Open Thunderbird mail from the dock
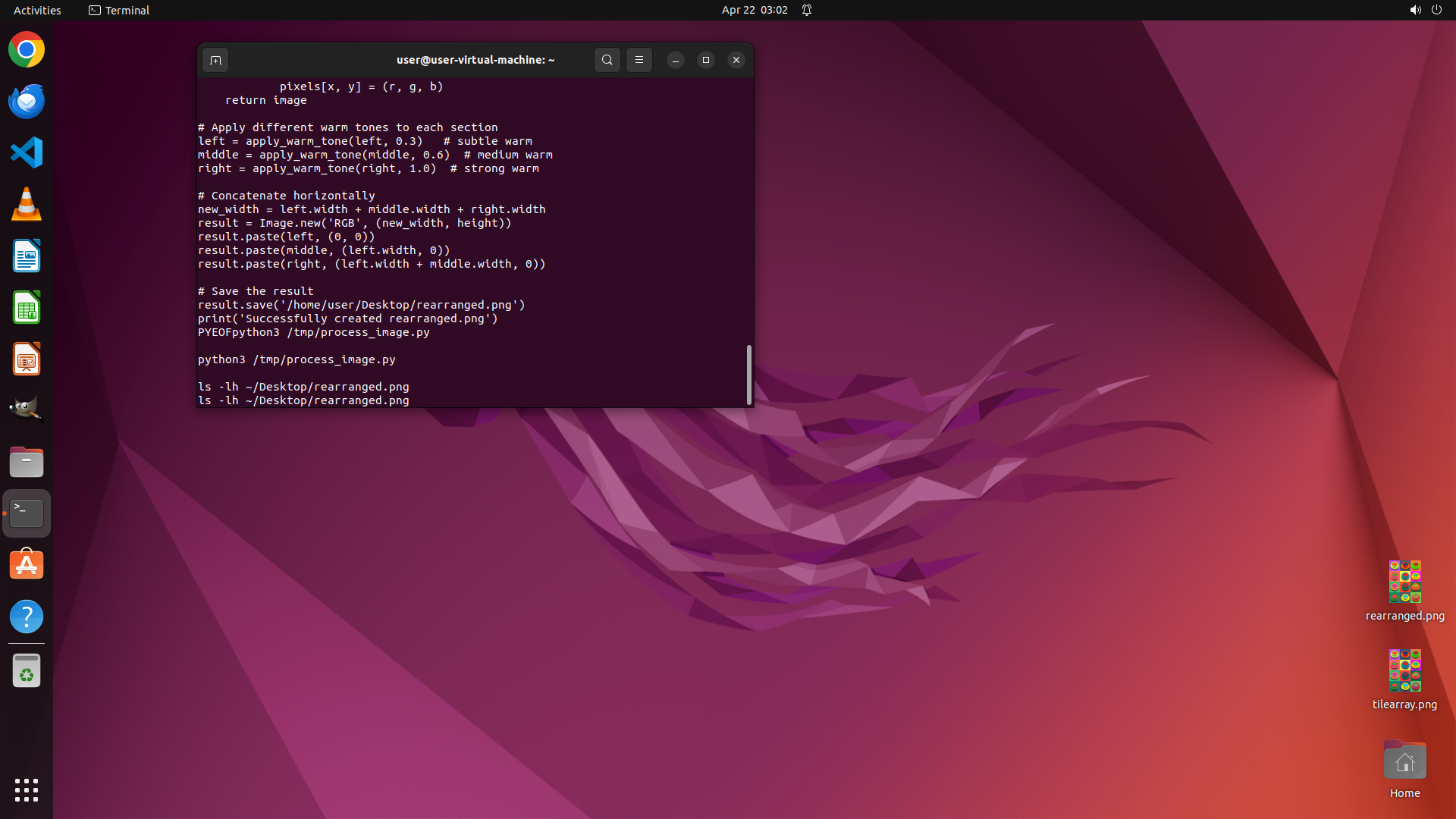Screen dimensions: 1456x819 click(x=27, y=102)
